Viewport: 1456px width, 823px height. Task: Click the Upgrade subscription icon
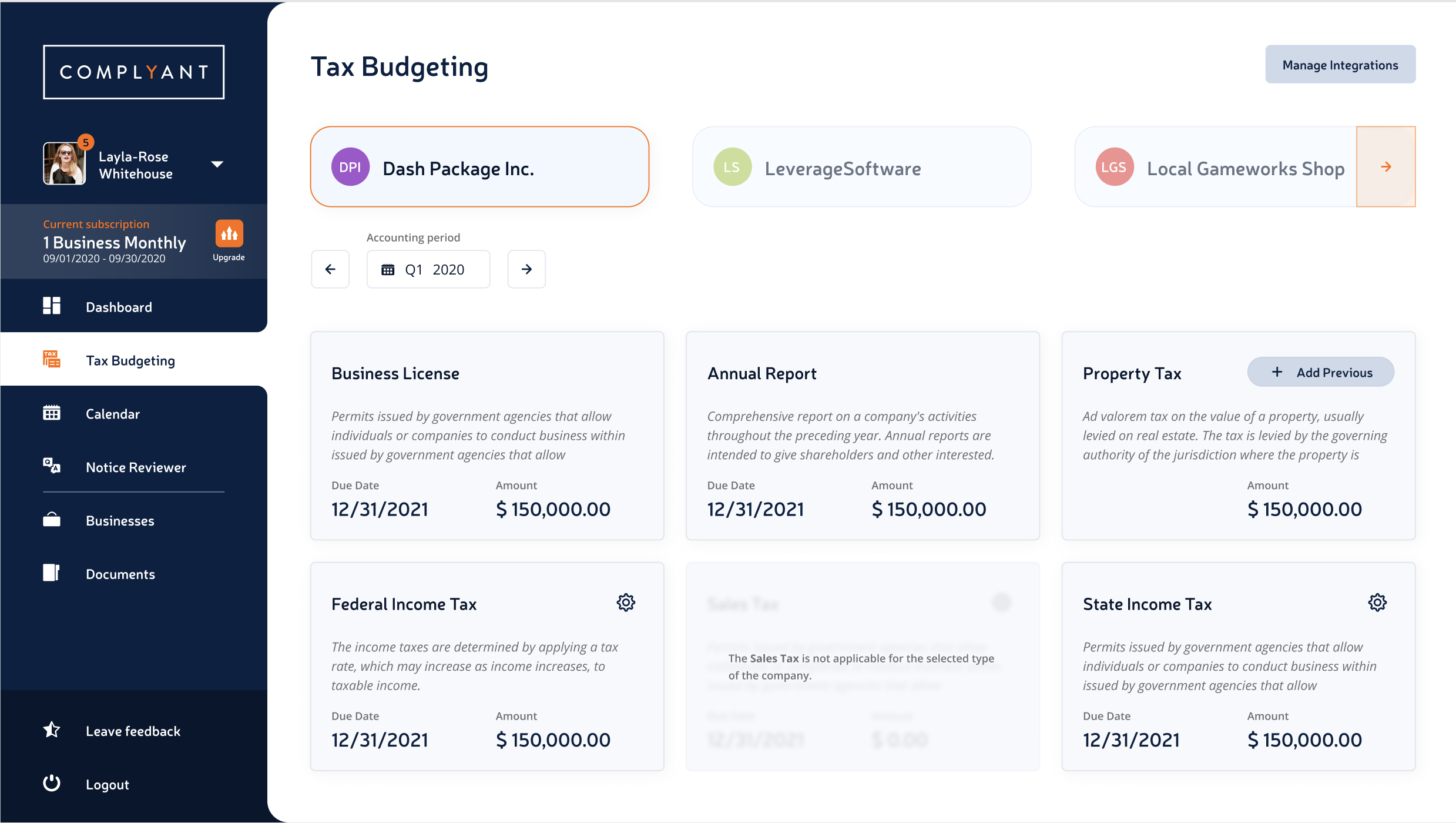229,235
